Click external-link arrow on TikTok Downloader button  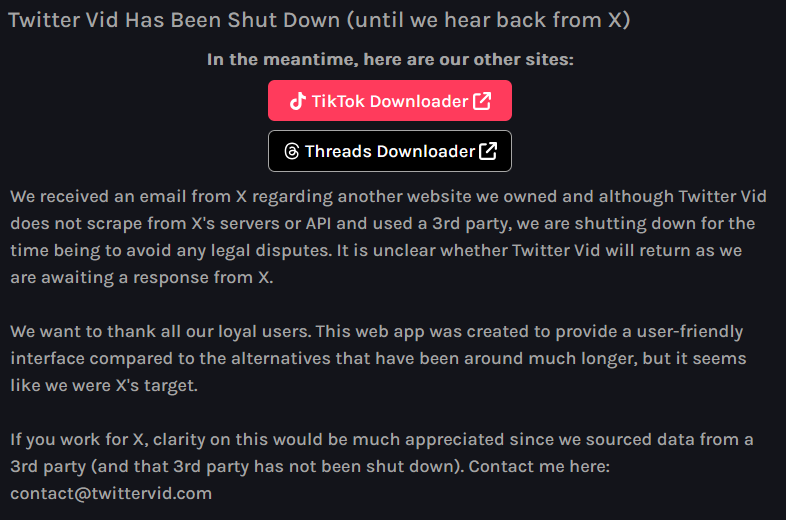click(x=482, y=101)
